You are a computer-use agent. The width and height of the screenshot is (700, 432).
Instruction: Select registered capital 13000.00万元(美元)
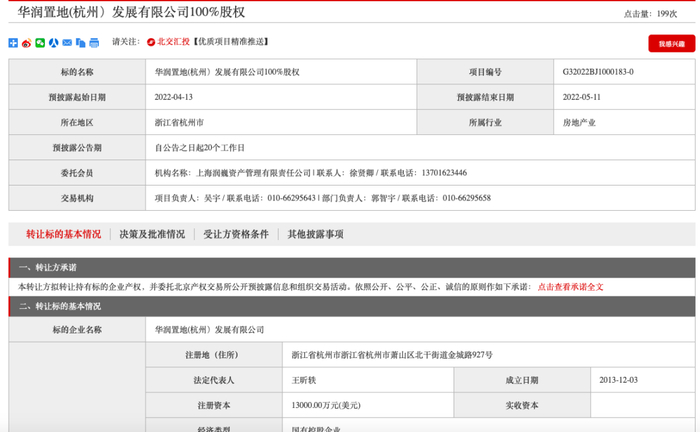tap(326, 405)
